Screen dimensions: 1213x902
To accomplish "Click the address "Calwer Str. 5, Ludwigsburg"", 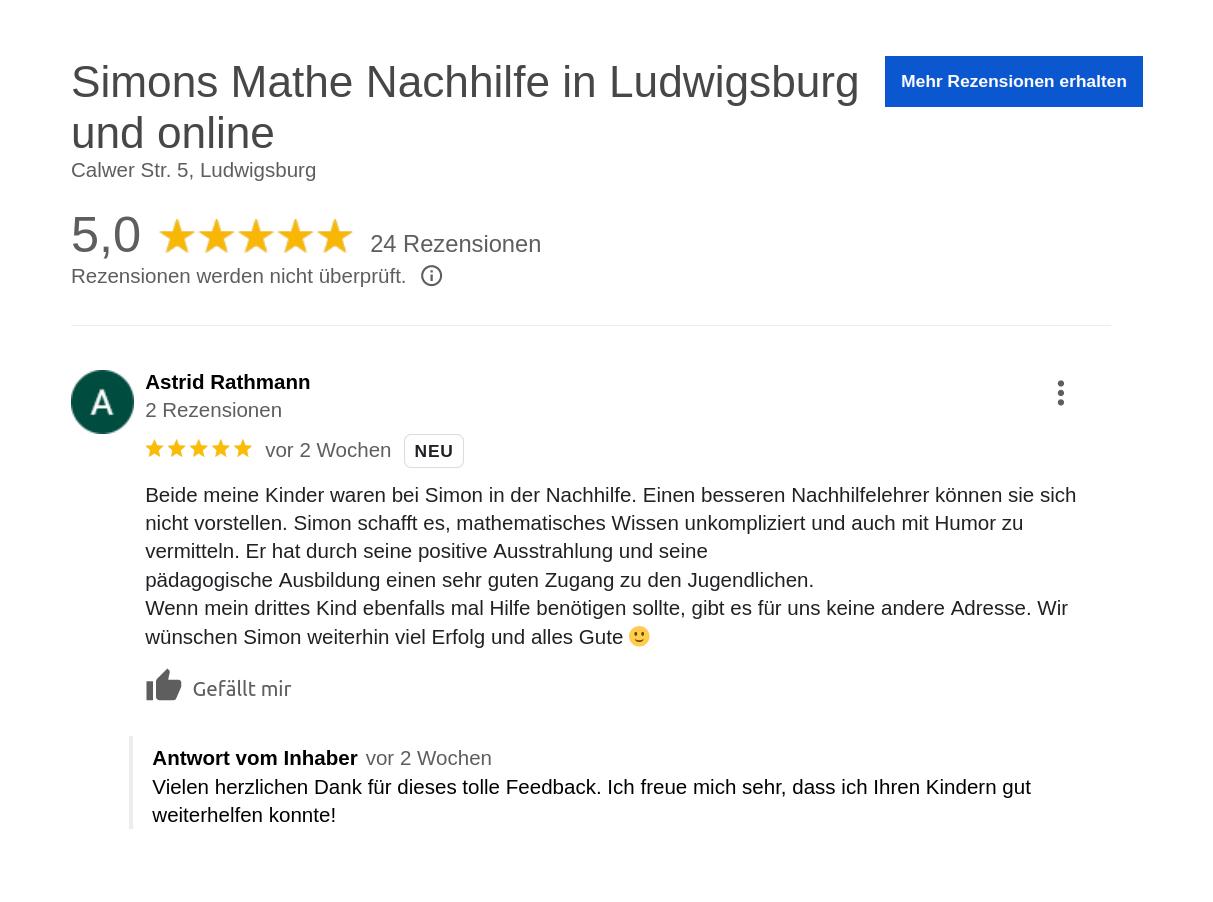I will (193, 170).
